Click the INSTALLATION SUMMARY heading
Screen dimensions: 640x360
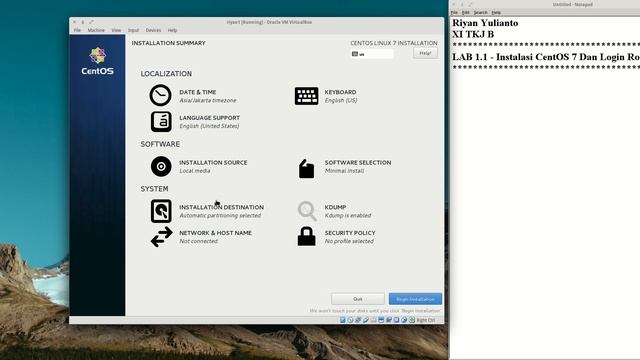tap(169, 43)
